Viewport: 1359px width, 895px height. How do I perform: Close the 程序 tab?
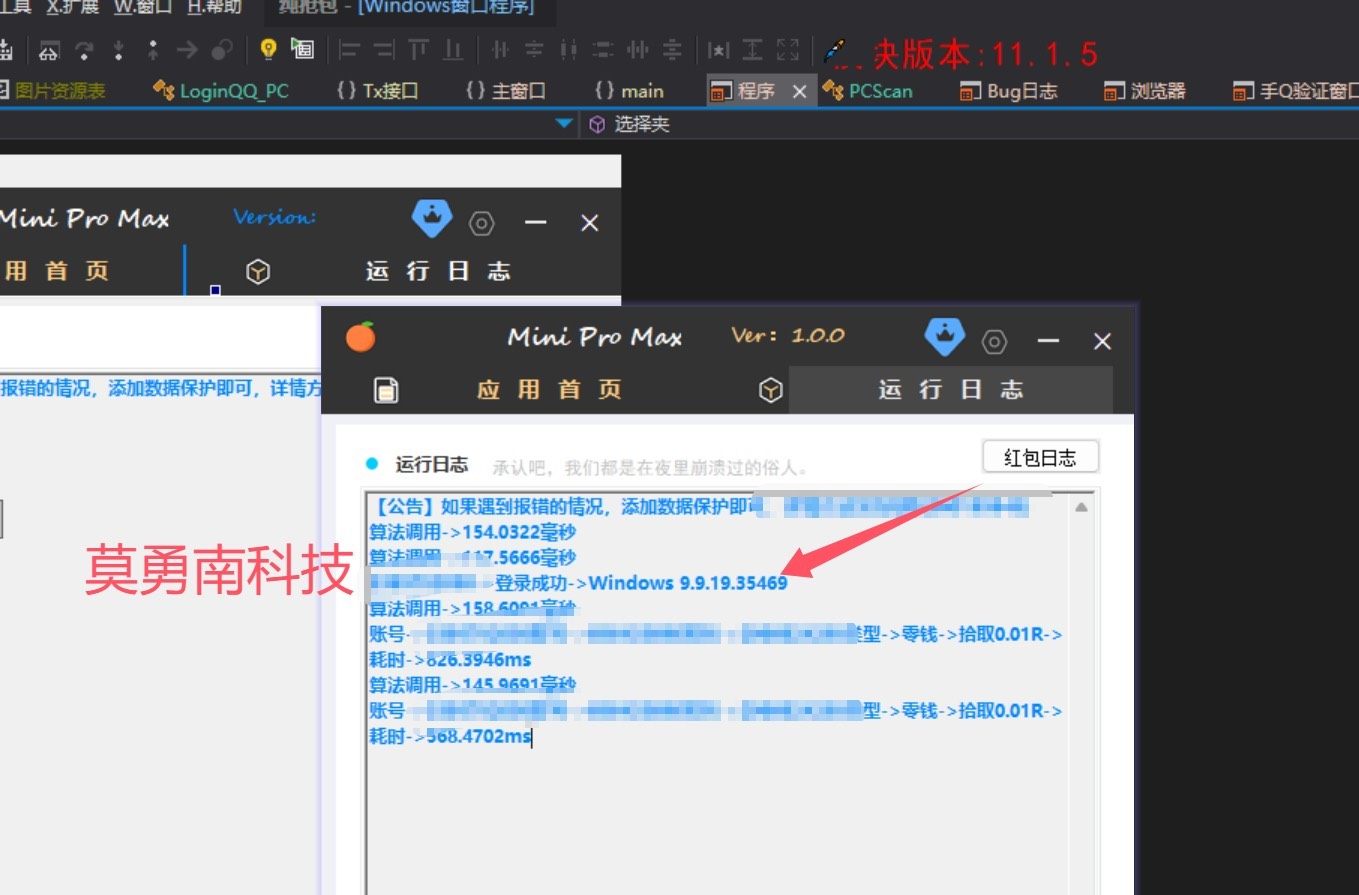(x=799, y=92)
